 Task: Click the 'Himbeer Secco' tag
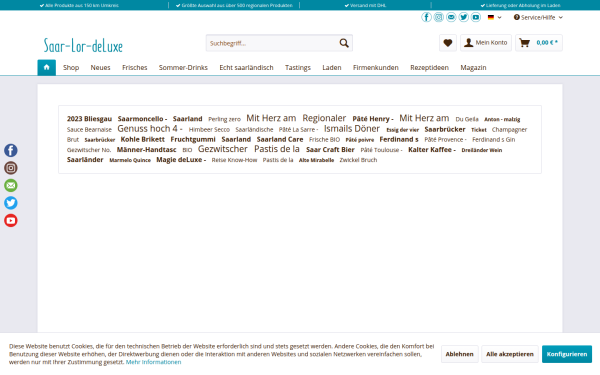209,130
